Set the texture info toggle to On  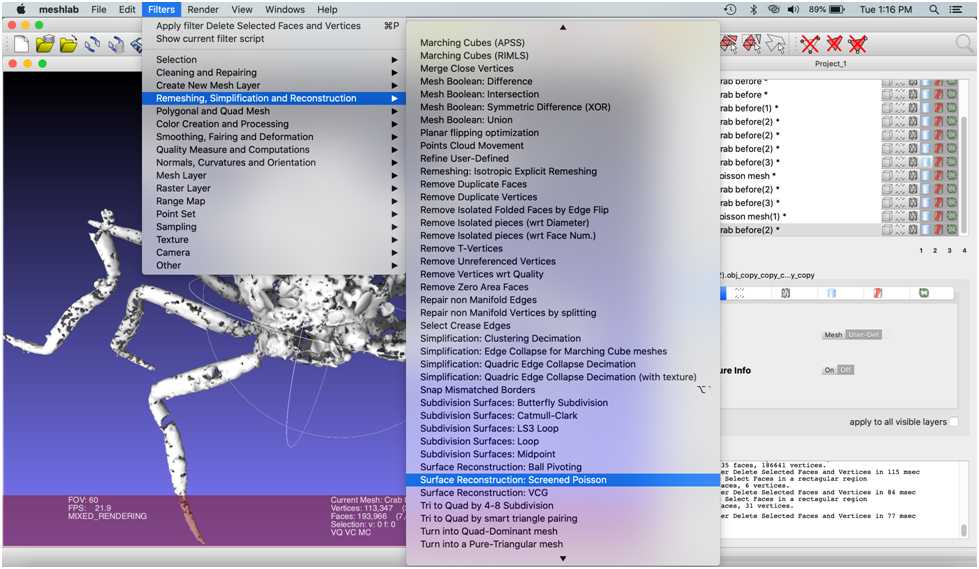pyautogui.click(x=829, y=370)
